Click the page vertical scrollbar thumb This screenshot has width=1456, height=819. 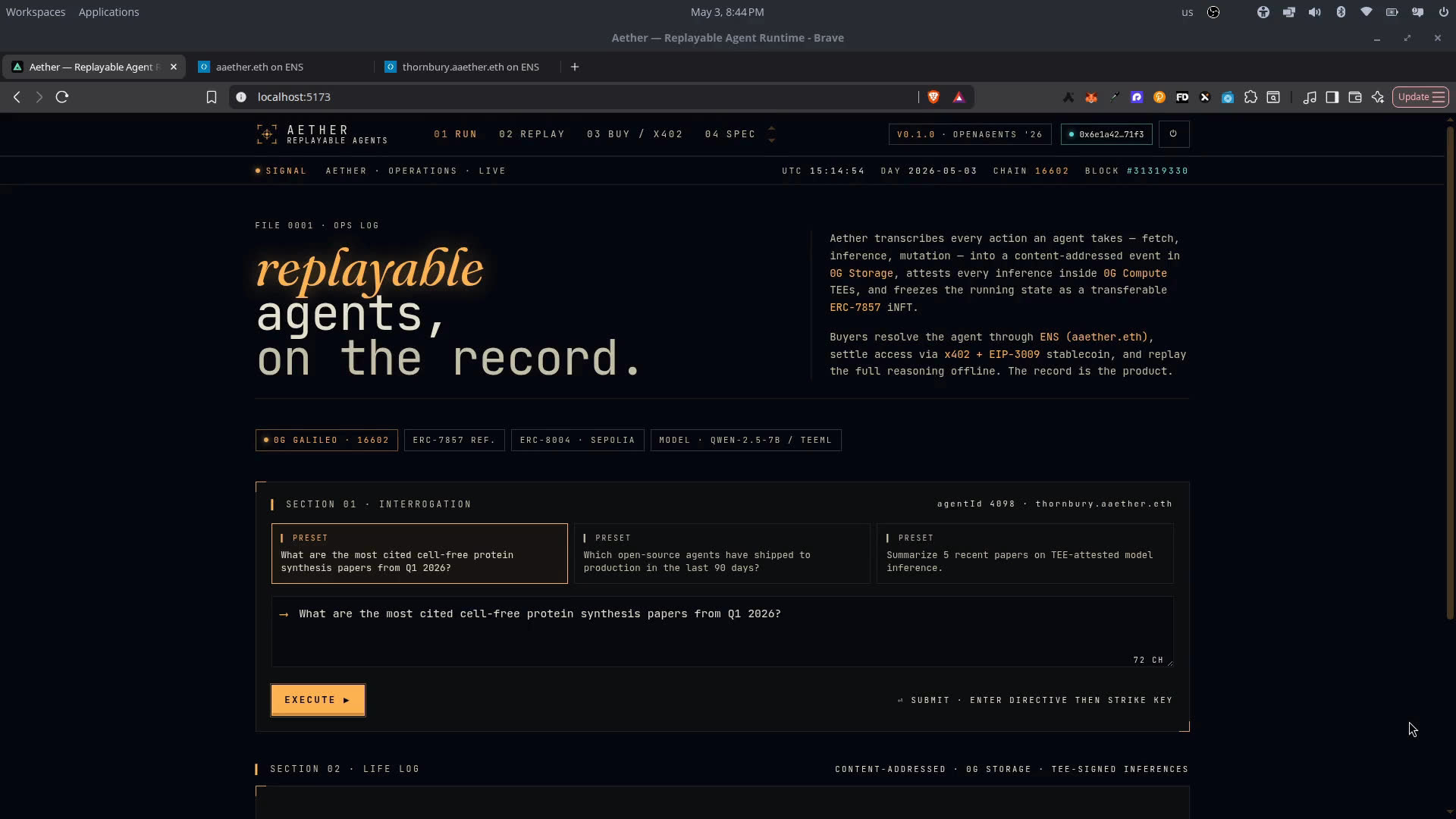(1450, 372)
